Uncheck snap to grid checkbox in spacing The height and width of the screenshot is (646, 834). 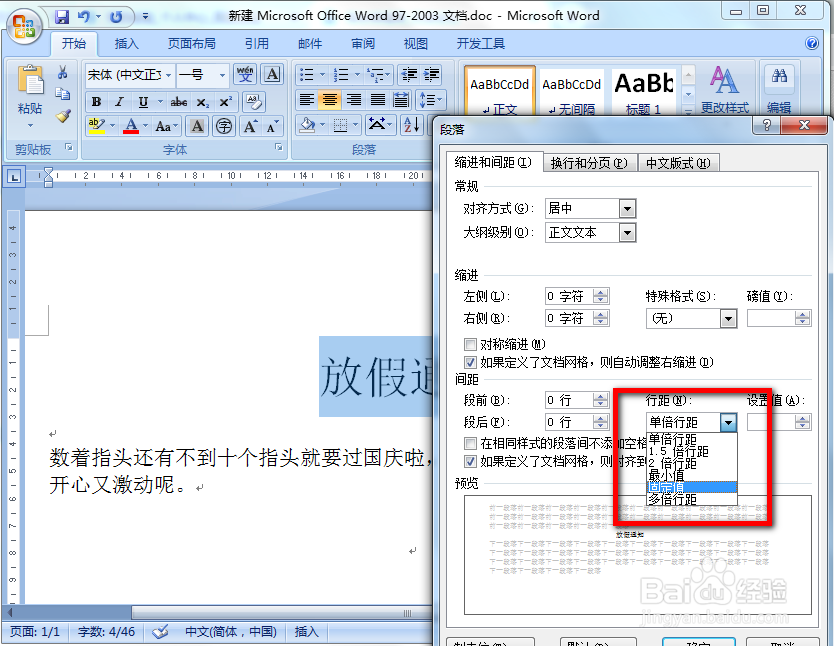tap(470, 461)
